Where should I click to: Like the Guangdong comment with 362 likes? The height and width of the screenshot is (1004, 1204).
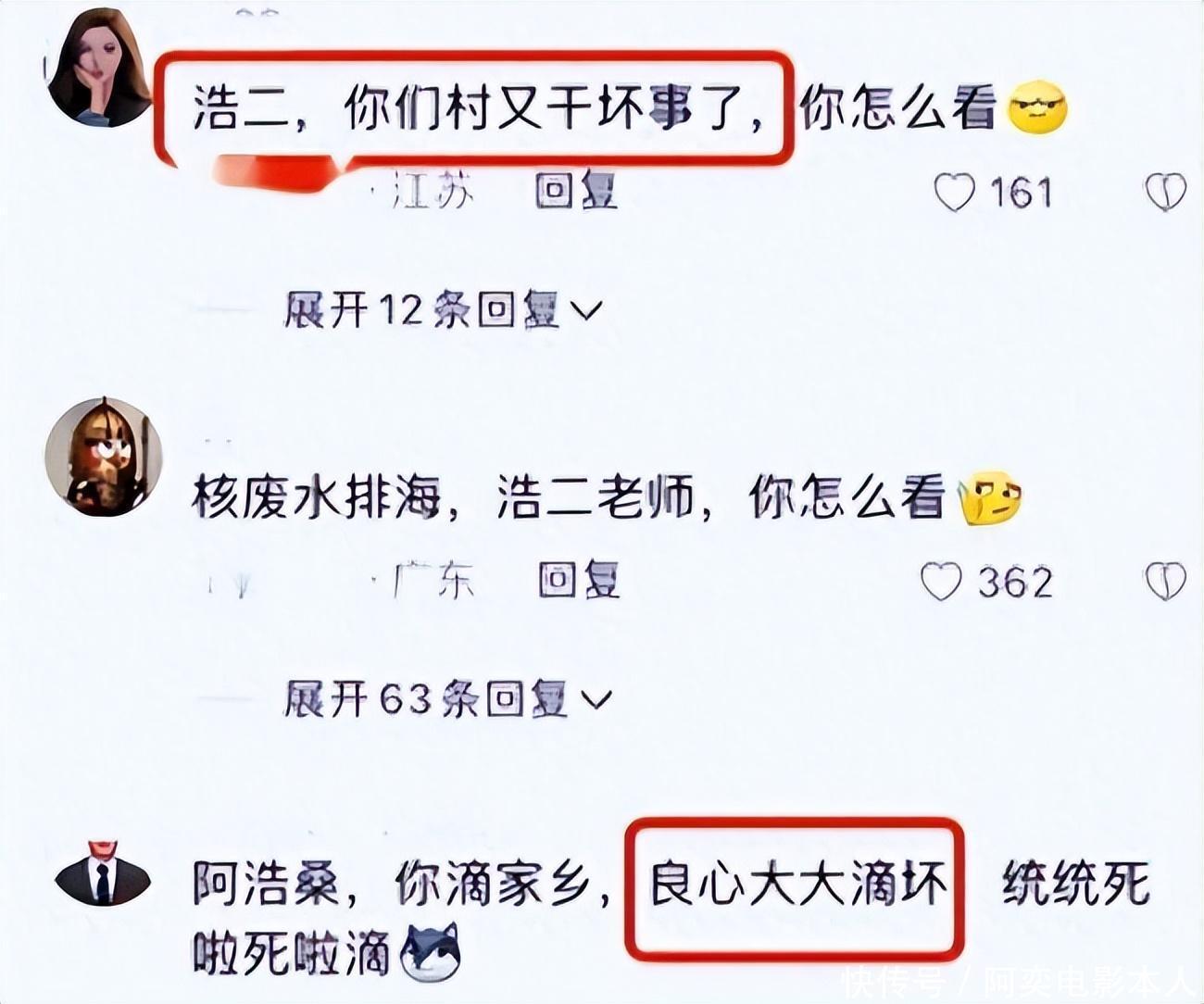tap(942, 583)
